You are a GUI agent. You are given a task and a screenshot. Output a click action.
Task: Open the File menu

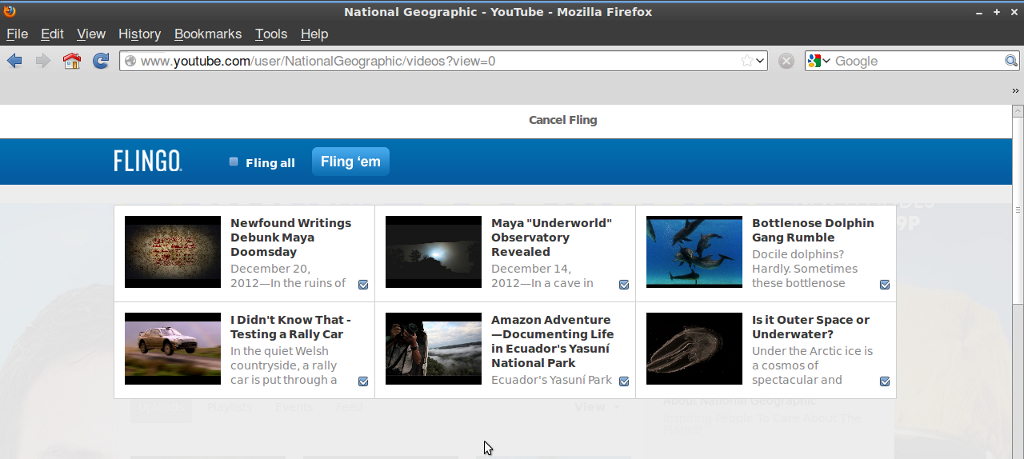[x=17, y=34]
